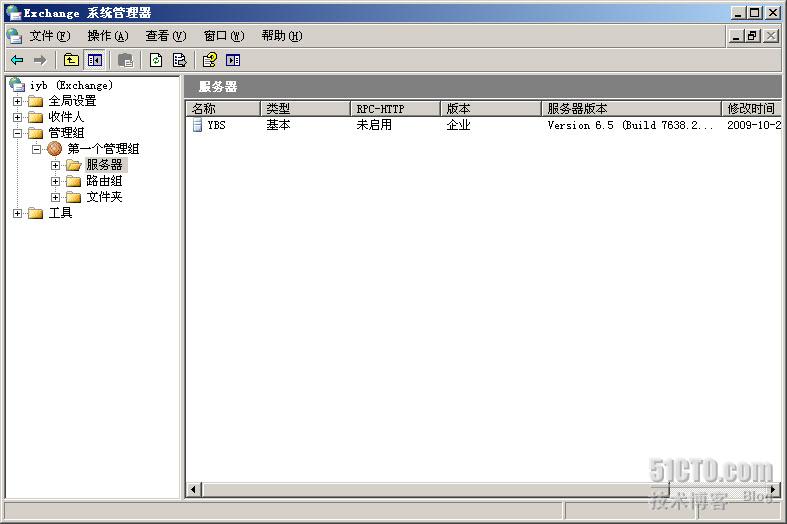Open the 帮助(H) menu
787x524 pixels.
282,36
